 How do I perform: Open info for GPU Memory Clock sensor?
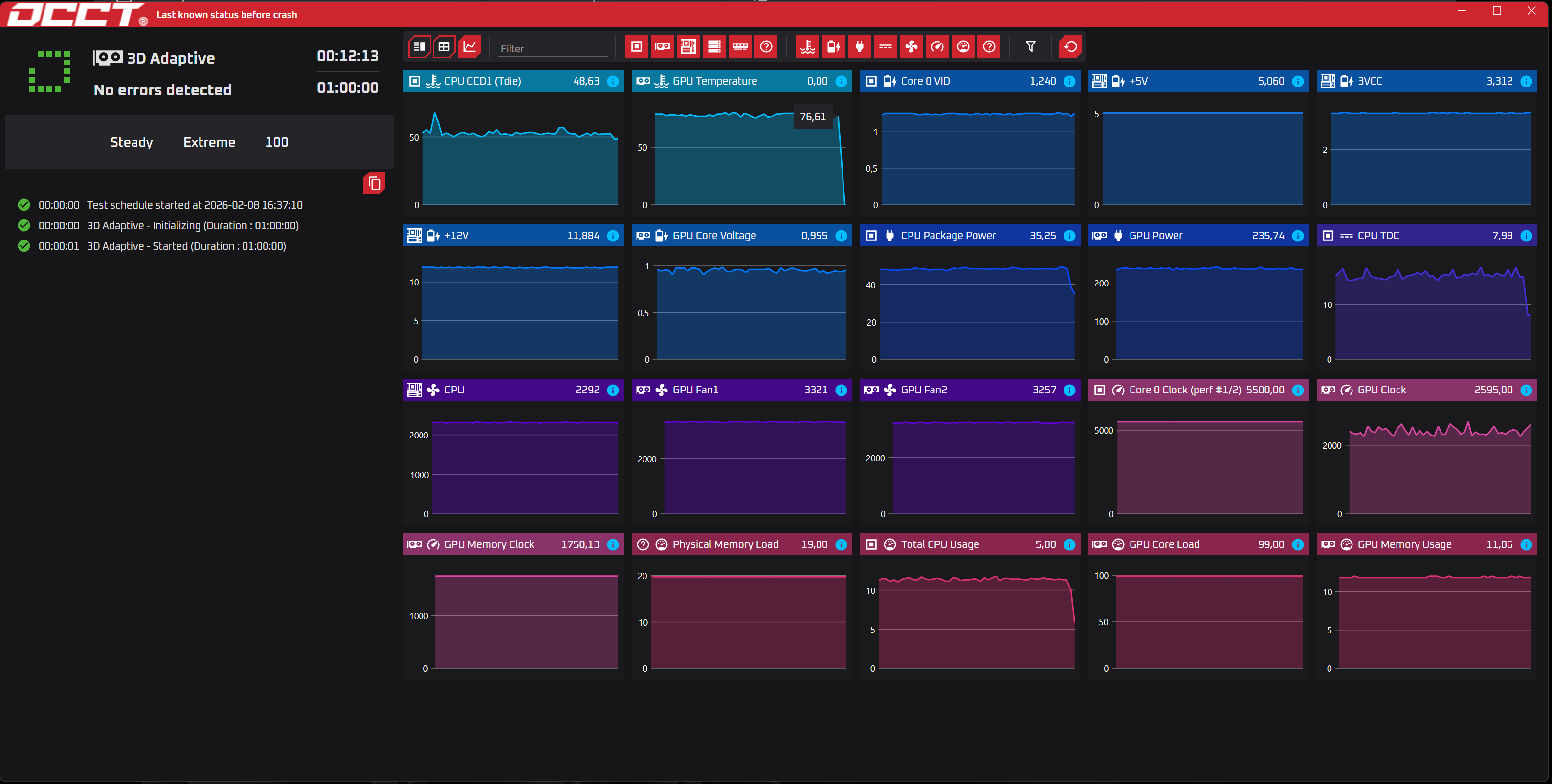tap(613, 545)
